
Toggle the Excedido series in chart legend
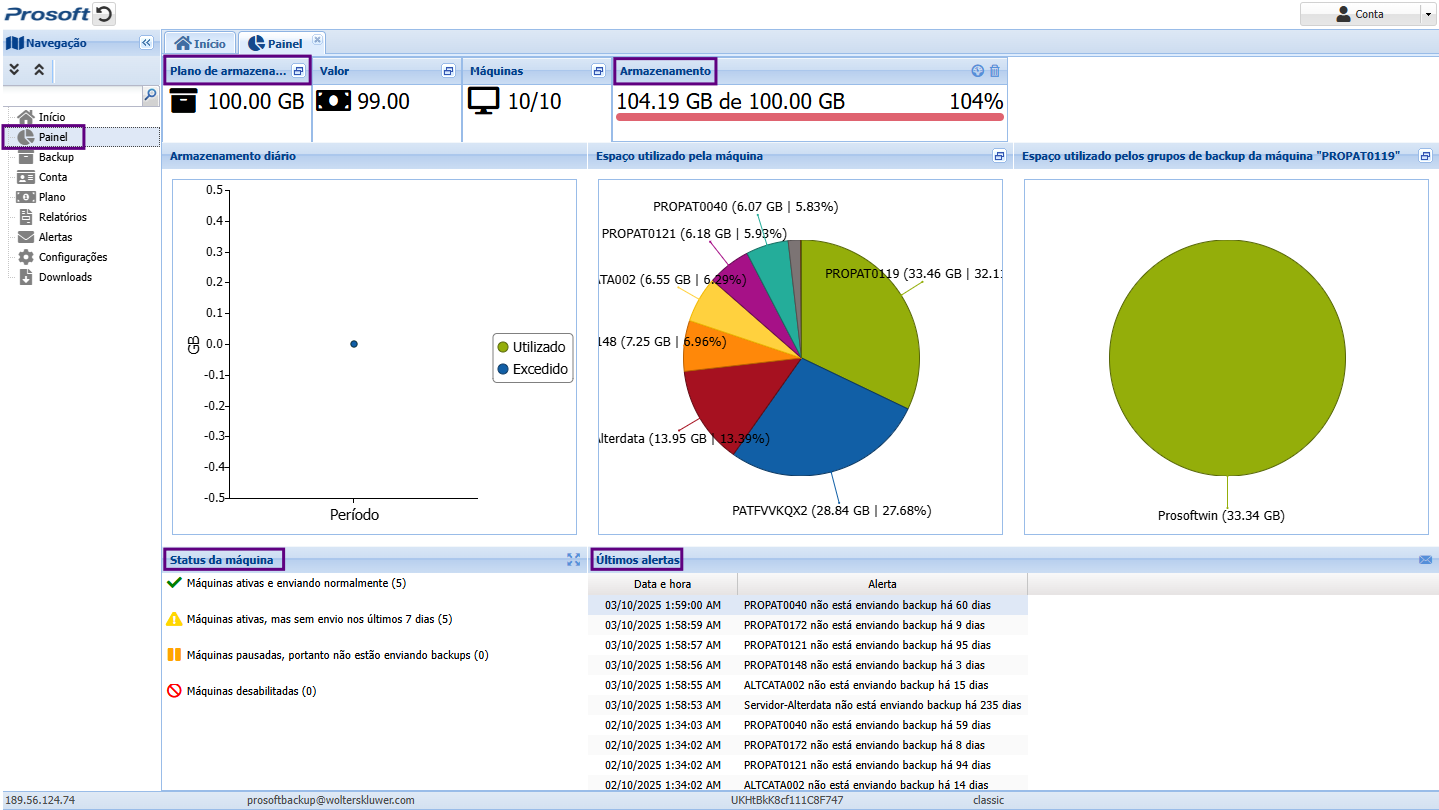[x=532, y=369]
